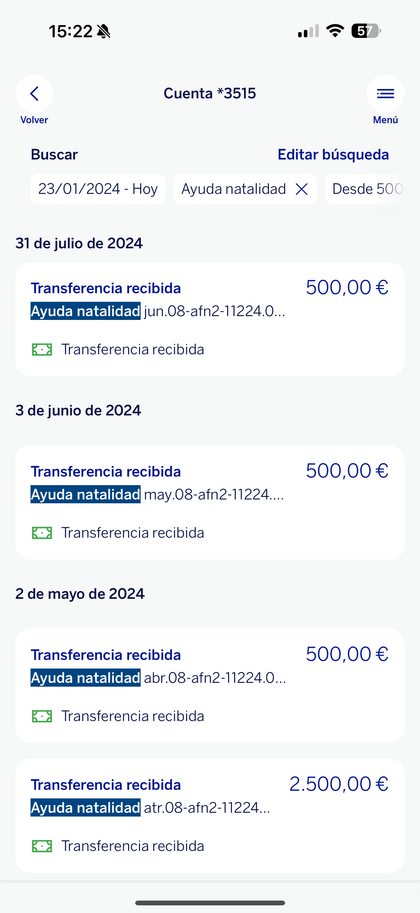Remove the Ayuda natalidad filter with X

pyautogui.click(x=301, y=189)
